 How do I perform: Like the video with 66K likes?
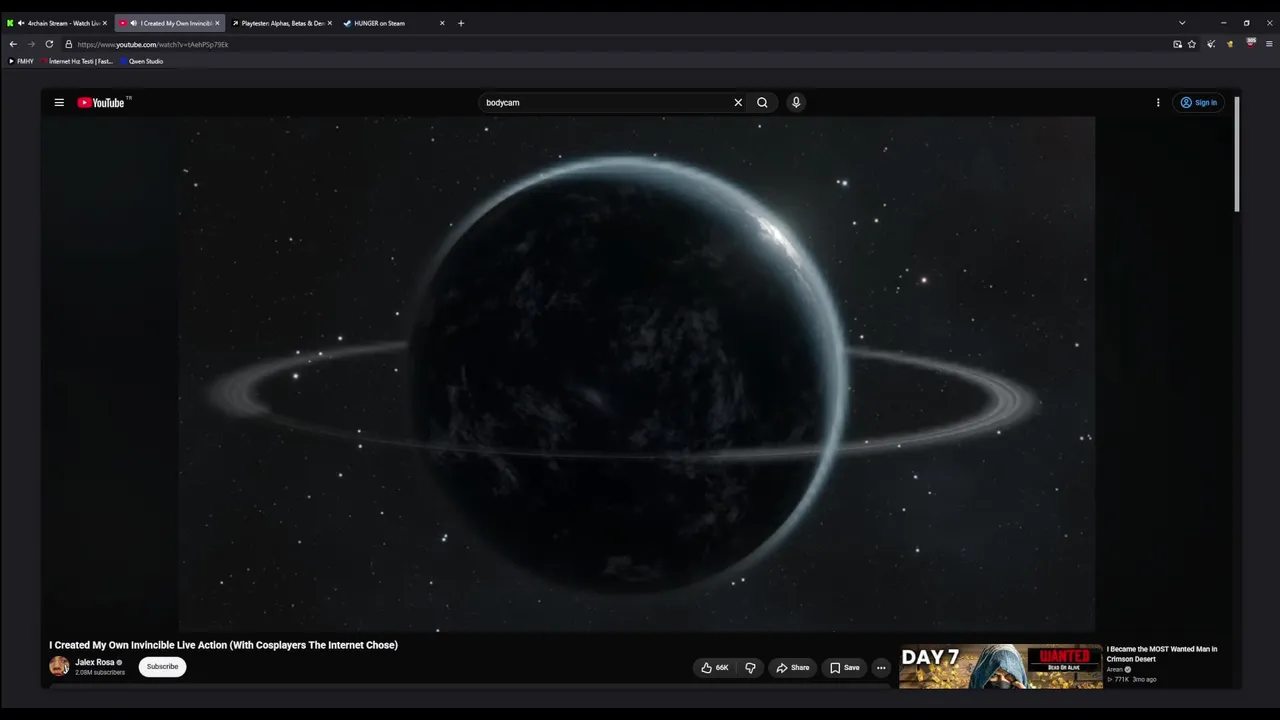714,667
